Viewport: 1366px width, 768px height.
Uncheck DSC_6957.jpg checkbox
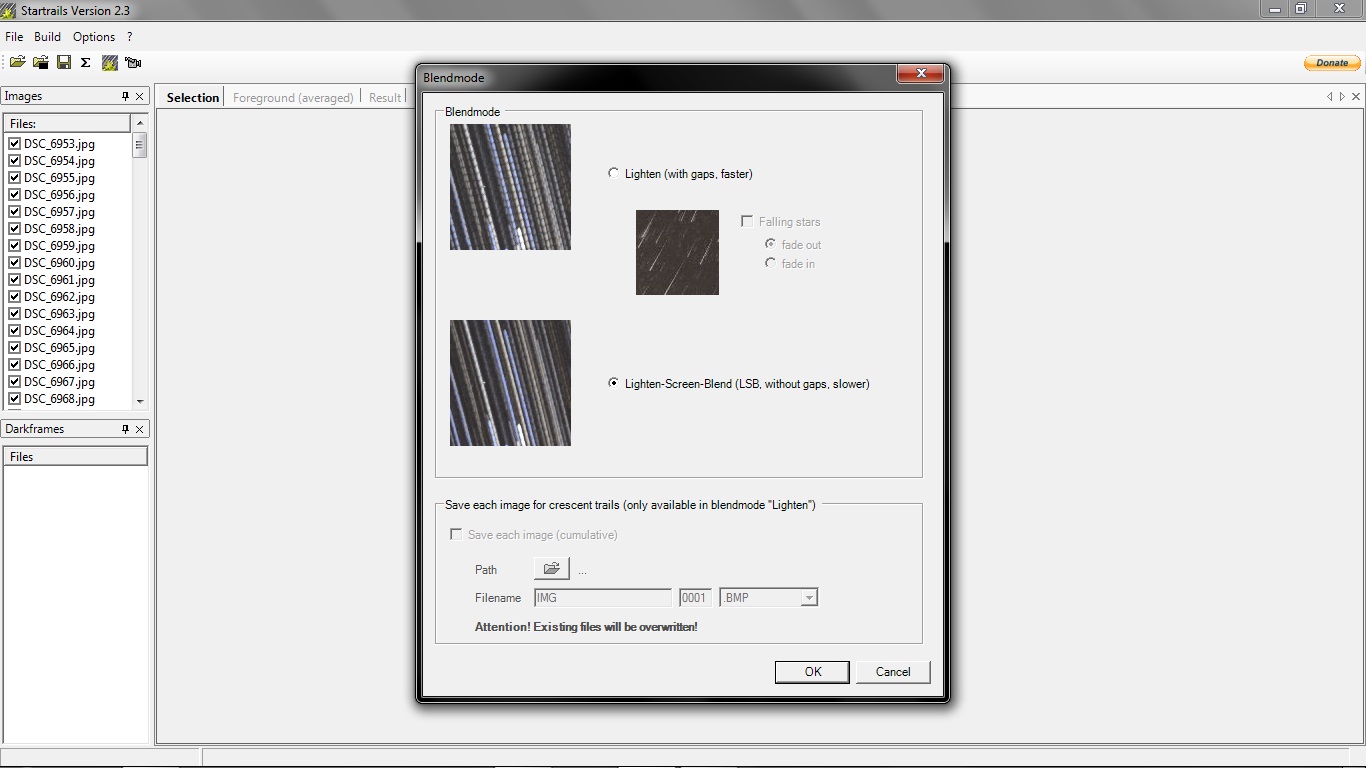click(15, 212)
